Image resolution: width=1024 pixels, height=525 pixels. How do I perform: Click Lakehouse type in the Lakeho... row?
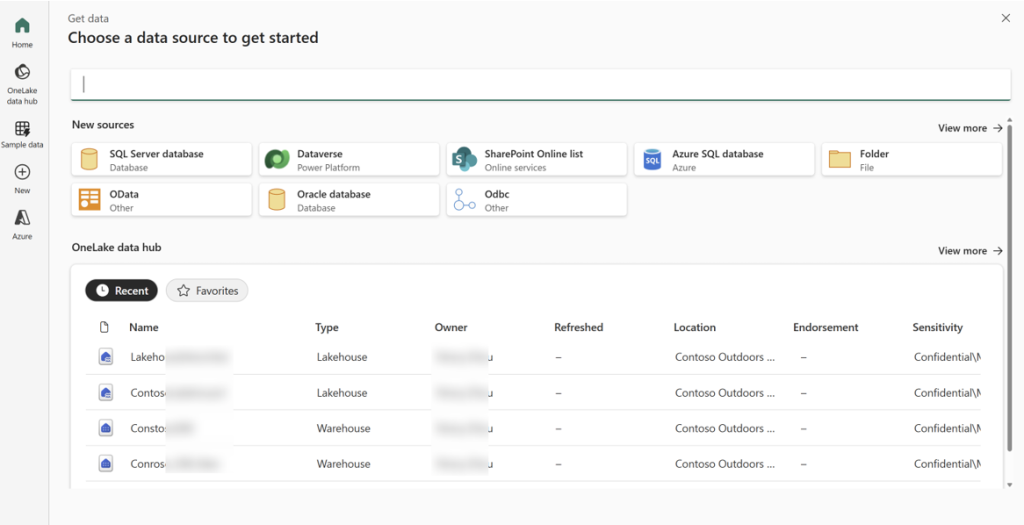342,357
